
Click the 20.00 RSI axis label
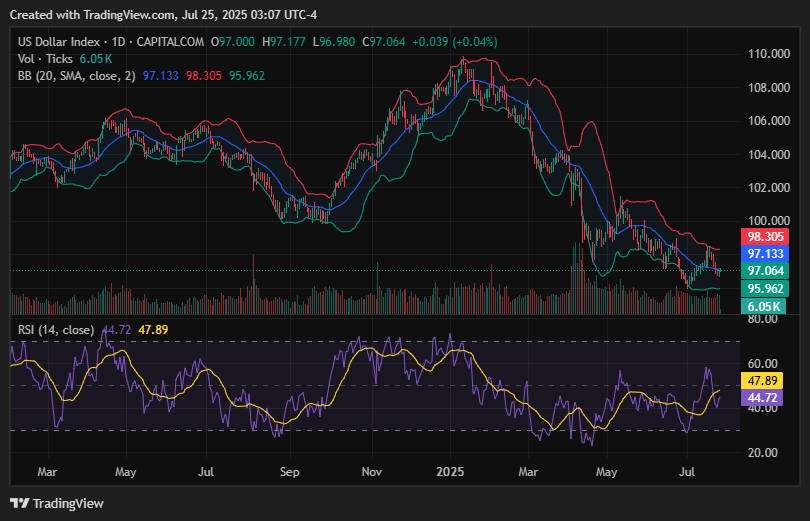pyautogui.click(x=762, y=453)
